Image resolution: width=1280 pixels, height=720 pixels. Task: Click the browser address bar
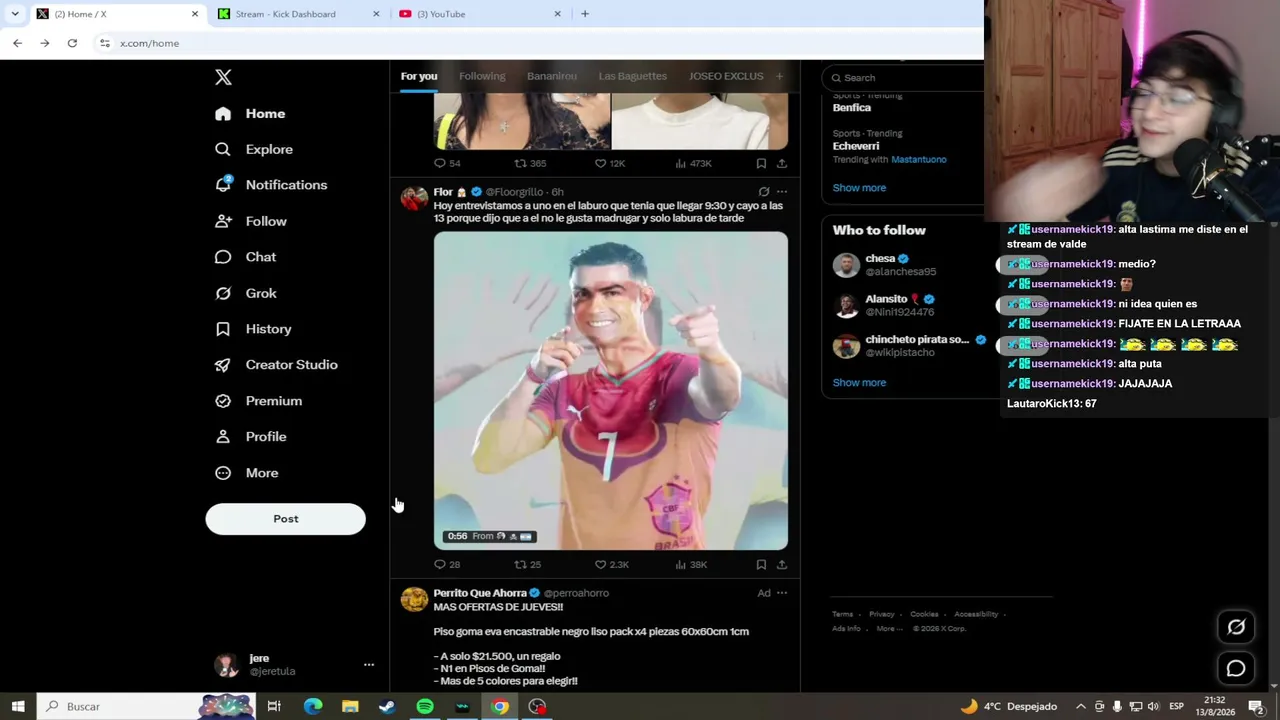point(540,43)
